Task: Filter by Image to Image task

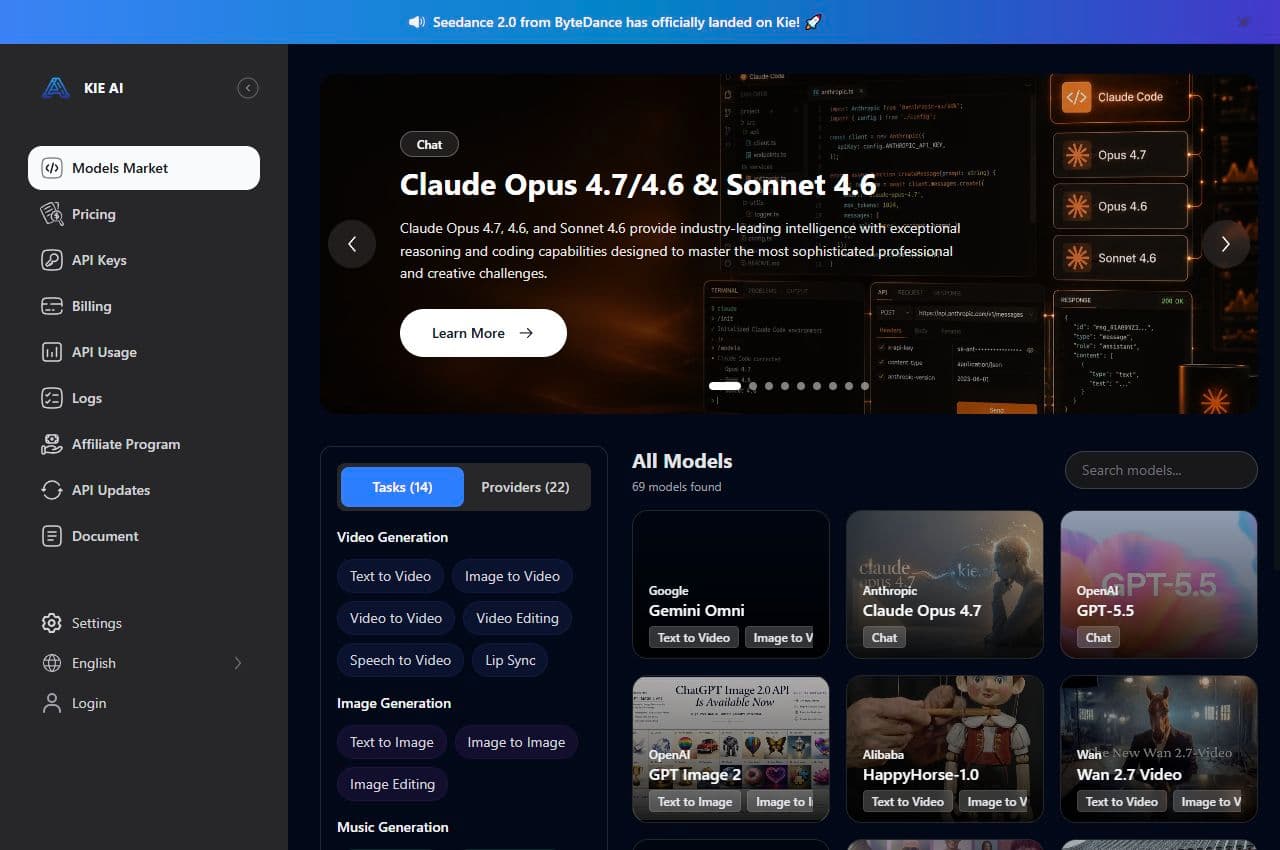Action: [516, 742]
